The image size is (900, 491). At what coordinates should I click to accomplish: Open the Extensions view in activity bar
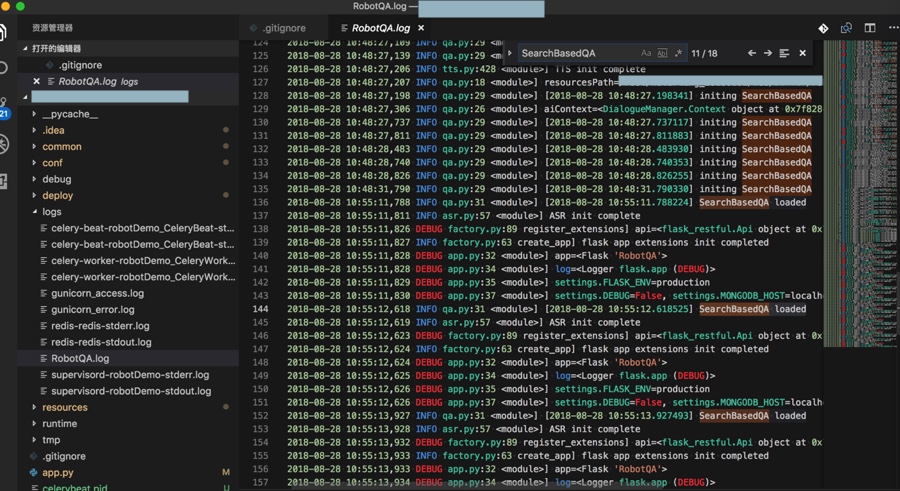pyautogui.click(x=4, y=181)
